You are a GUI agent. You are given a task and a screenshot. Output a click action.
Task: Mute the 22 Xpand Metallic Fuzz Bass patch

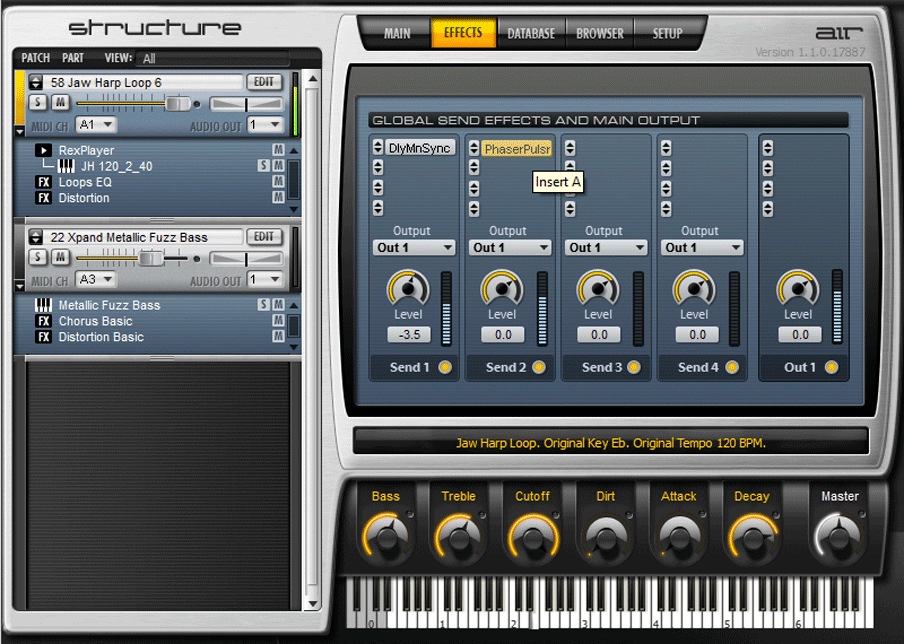(59, 258)
